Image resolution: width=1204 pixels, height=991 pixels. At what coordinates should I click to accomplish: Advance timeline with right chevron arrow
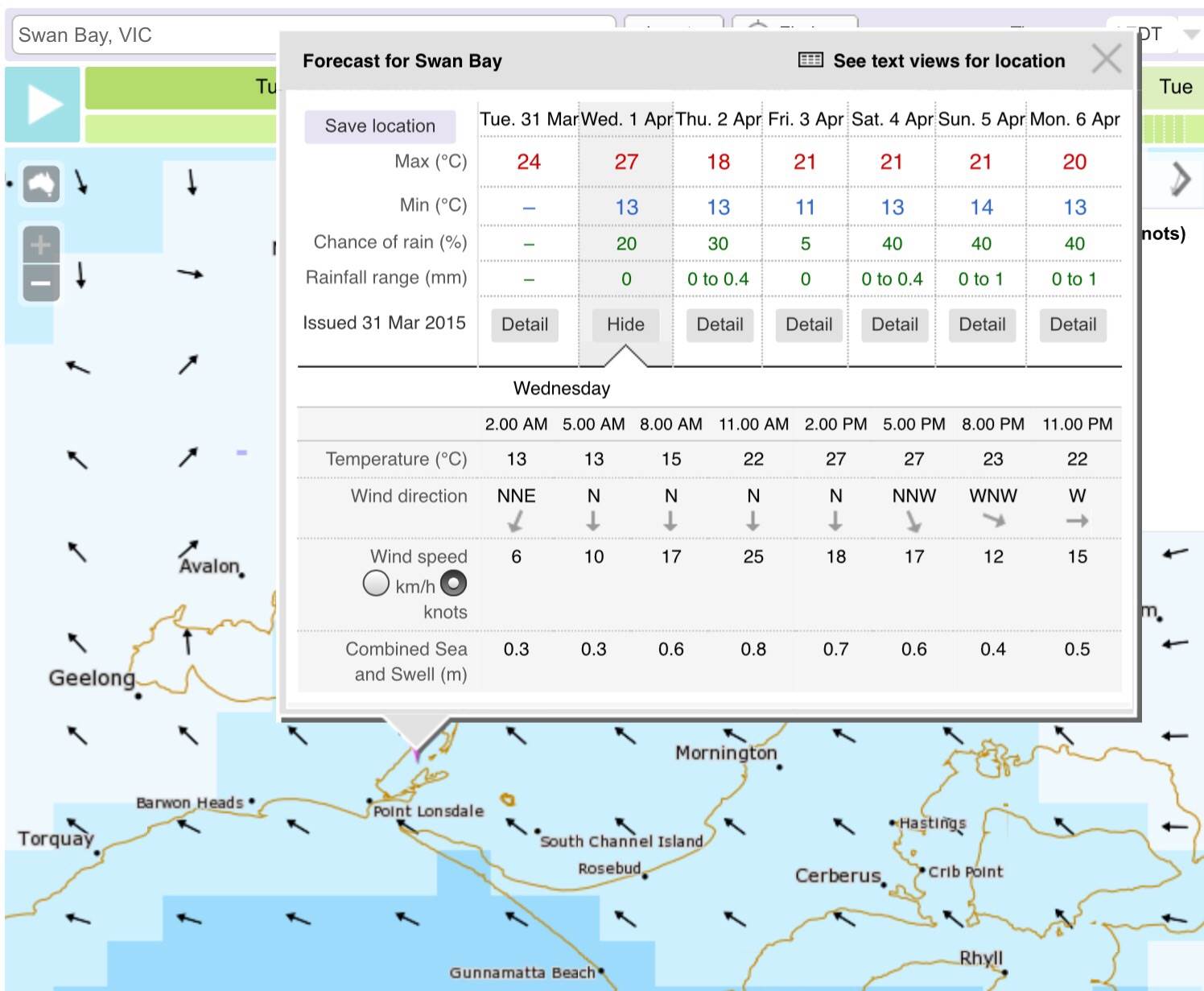coord(1180,179)
